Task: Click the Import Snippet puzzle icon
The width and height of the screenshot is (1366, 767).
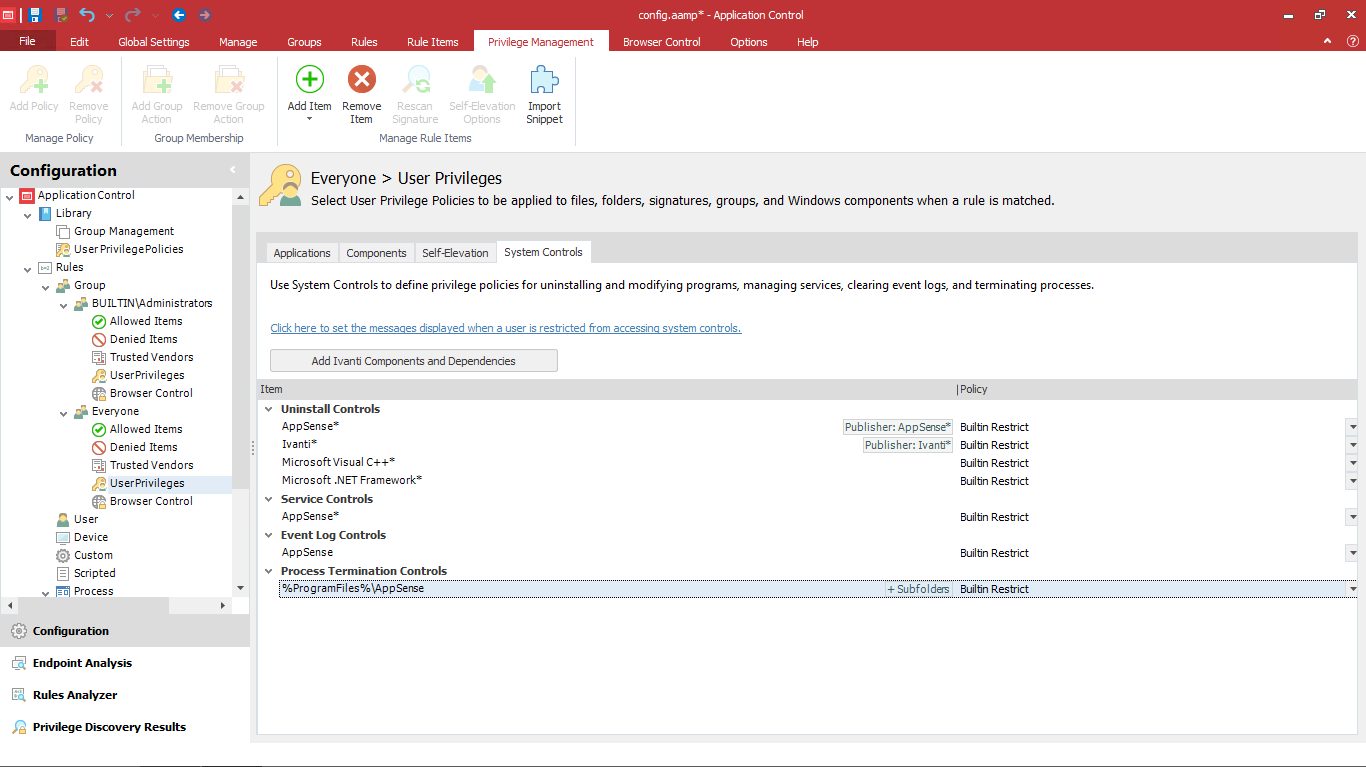Action: (x=544, y=80)
